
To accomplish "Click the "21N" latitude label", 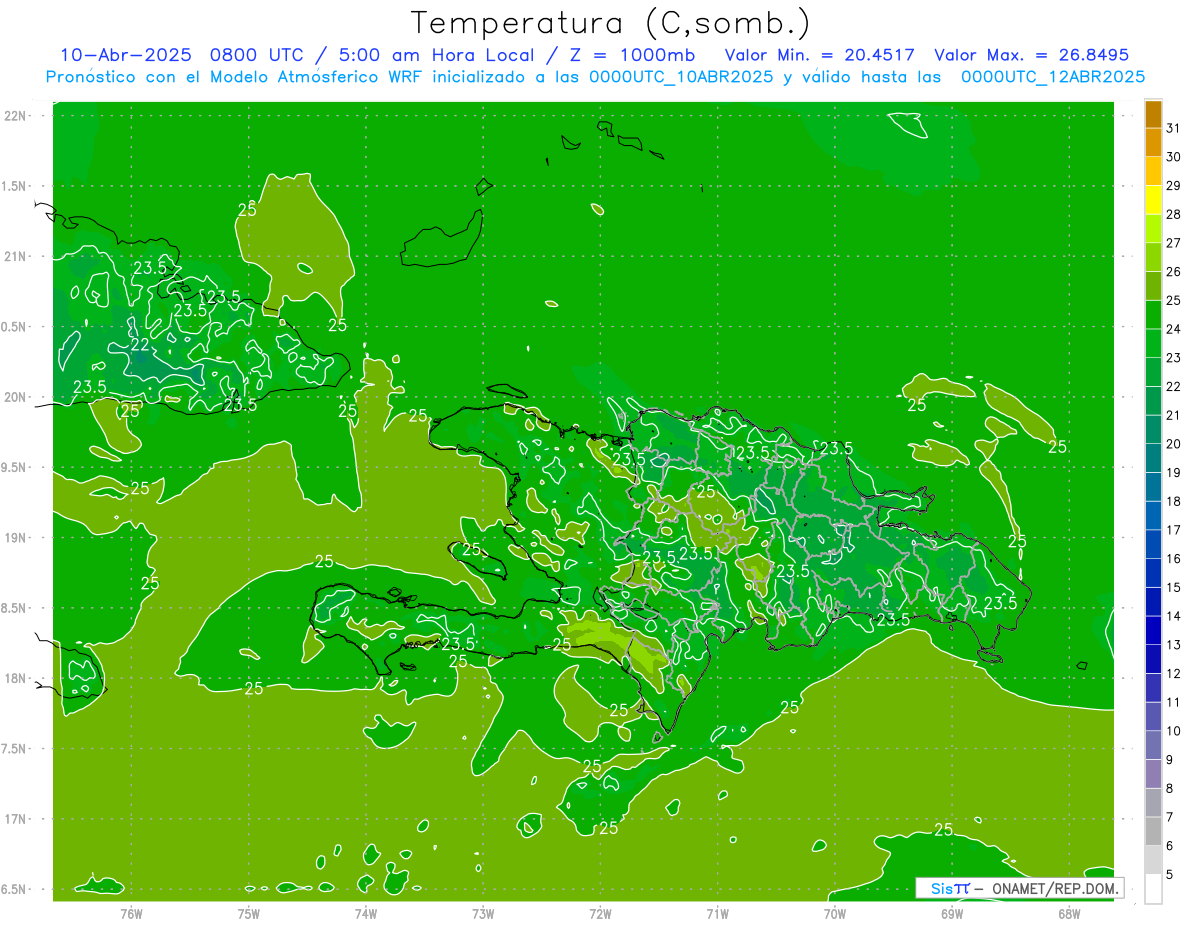I will point(15,257).
